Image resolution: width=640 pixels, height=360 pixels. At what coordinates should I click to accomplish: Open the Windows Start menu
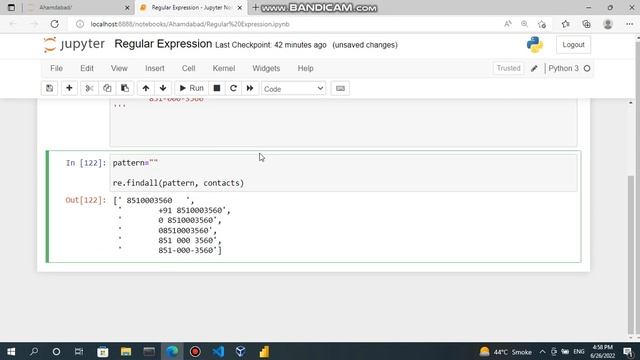tap(11, 351)
